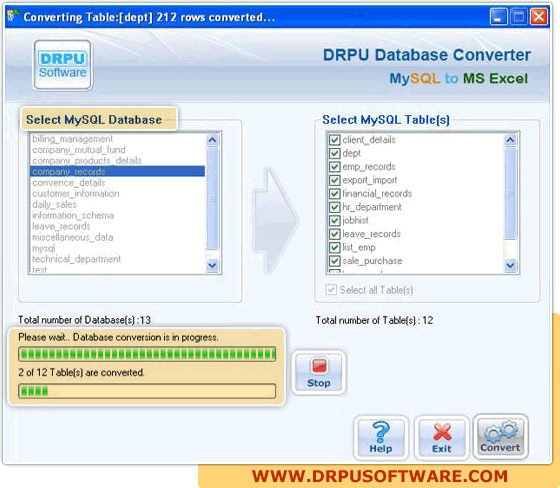Uncheck the financial_records checkbox

coord(334,194)
